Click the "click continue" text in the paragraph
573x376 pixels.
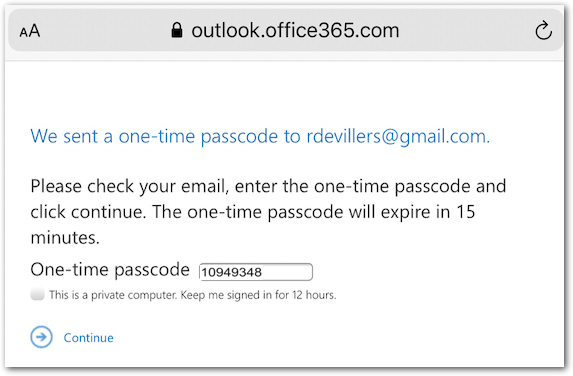(88, 212)
